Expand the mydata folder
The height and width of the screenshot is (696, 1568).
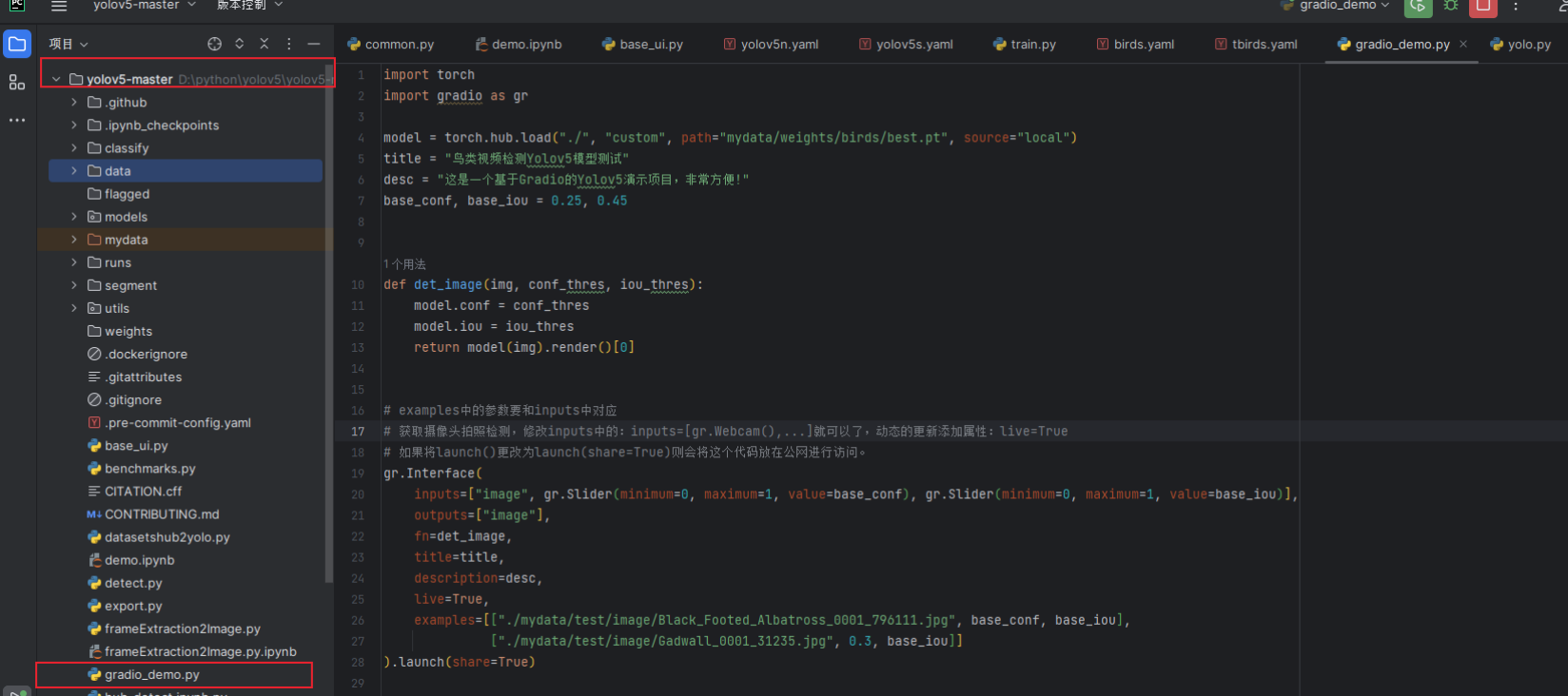tap(74, 240)
